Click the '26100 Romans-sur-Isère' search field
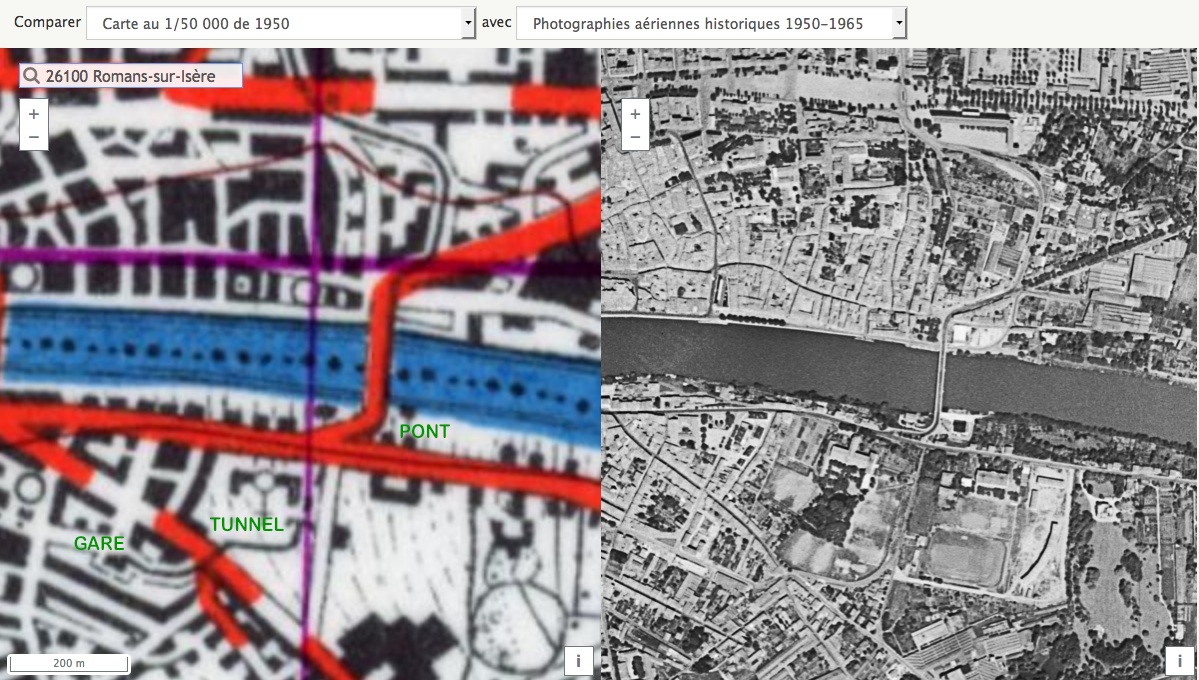 pos(131,76)
